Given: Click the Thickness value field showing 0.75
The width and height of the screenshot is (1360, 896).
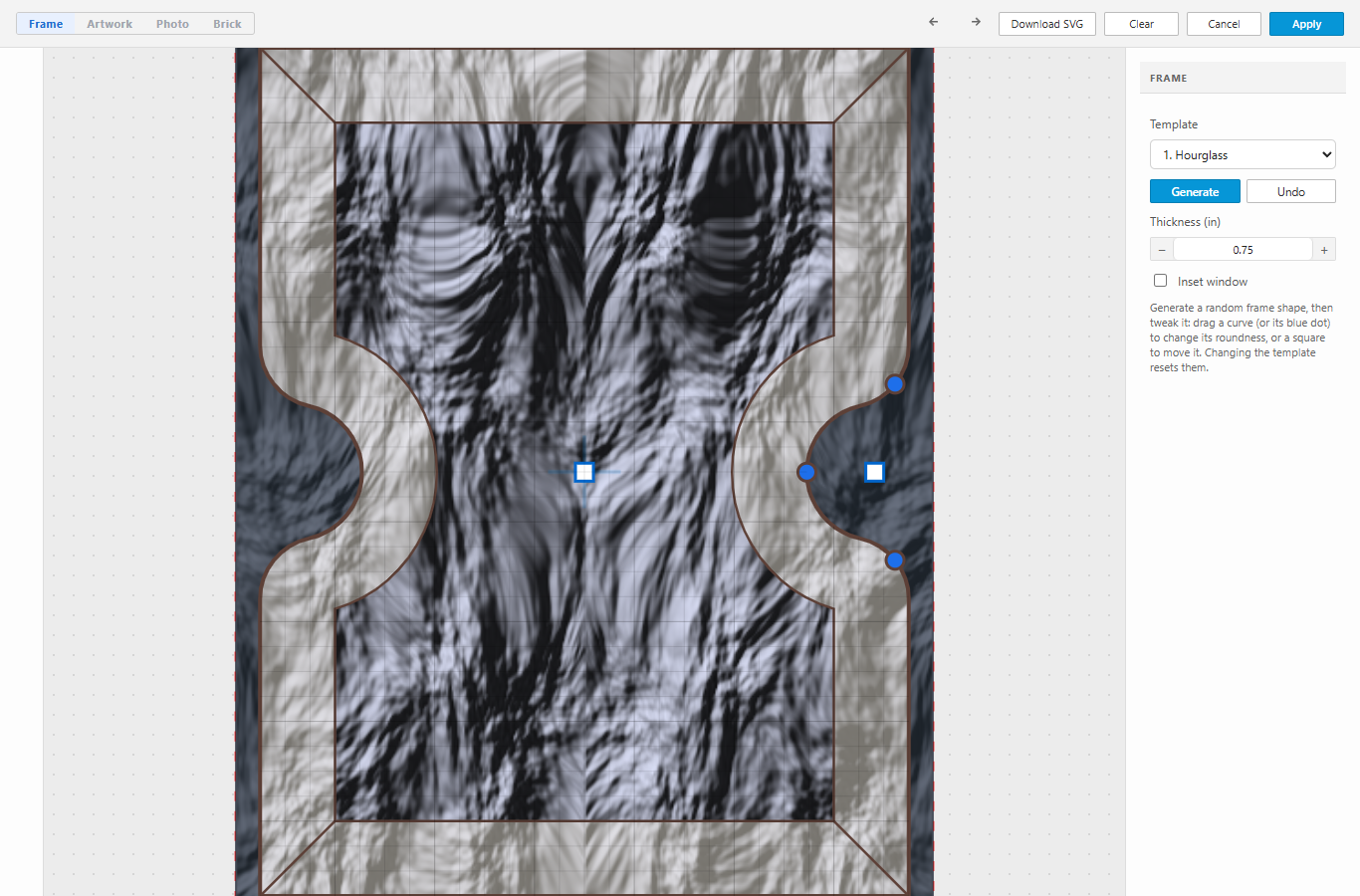Looking at the screenshot, I should click(1243, 250).
